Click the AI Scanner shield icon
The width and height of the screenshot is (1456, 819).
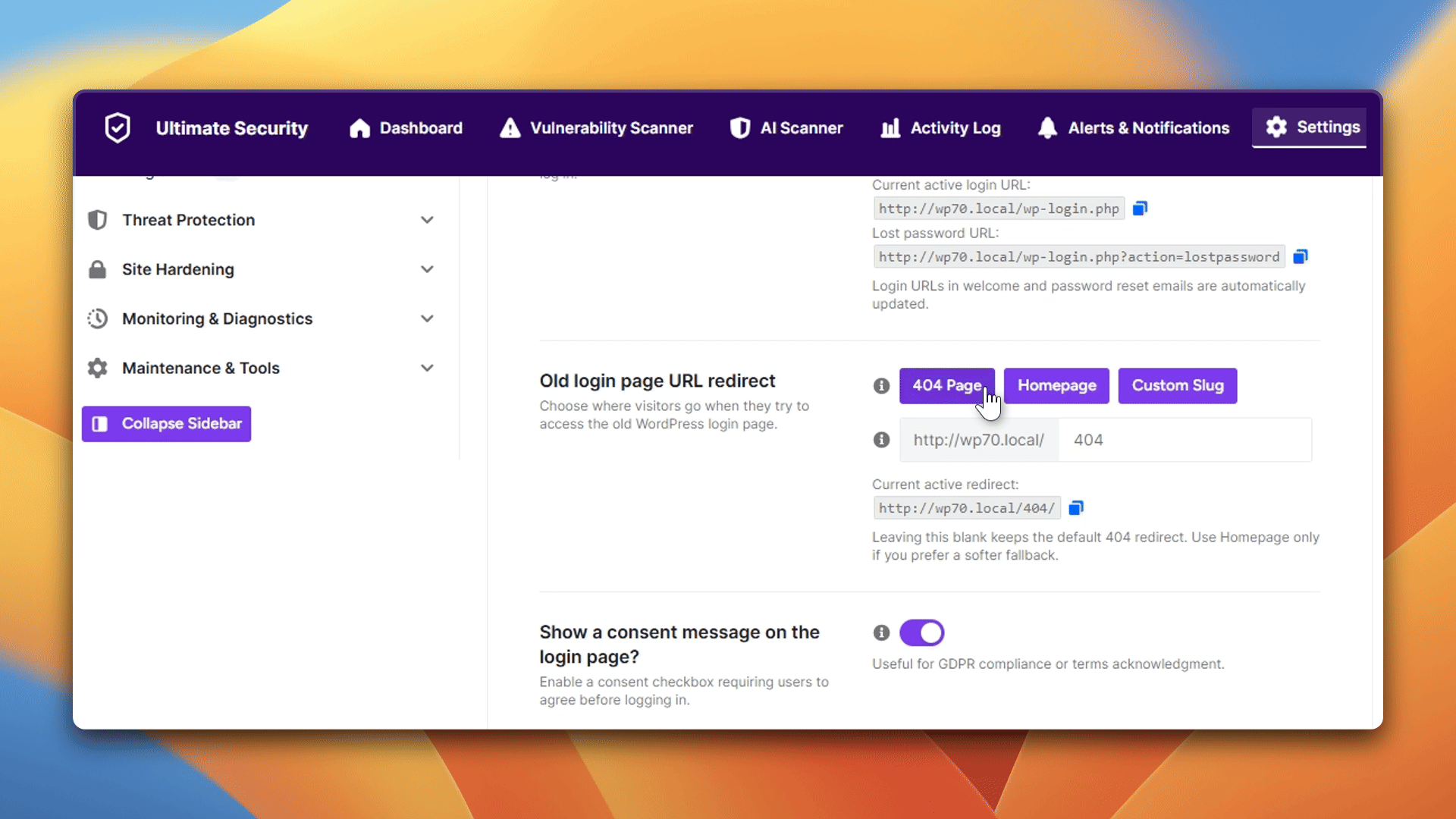tap(740, 128)
